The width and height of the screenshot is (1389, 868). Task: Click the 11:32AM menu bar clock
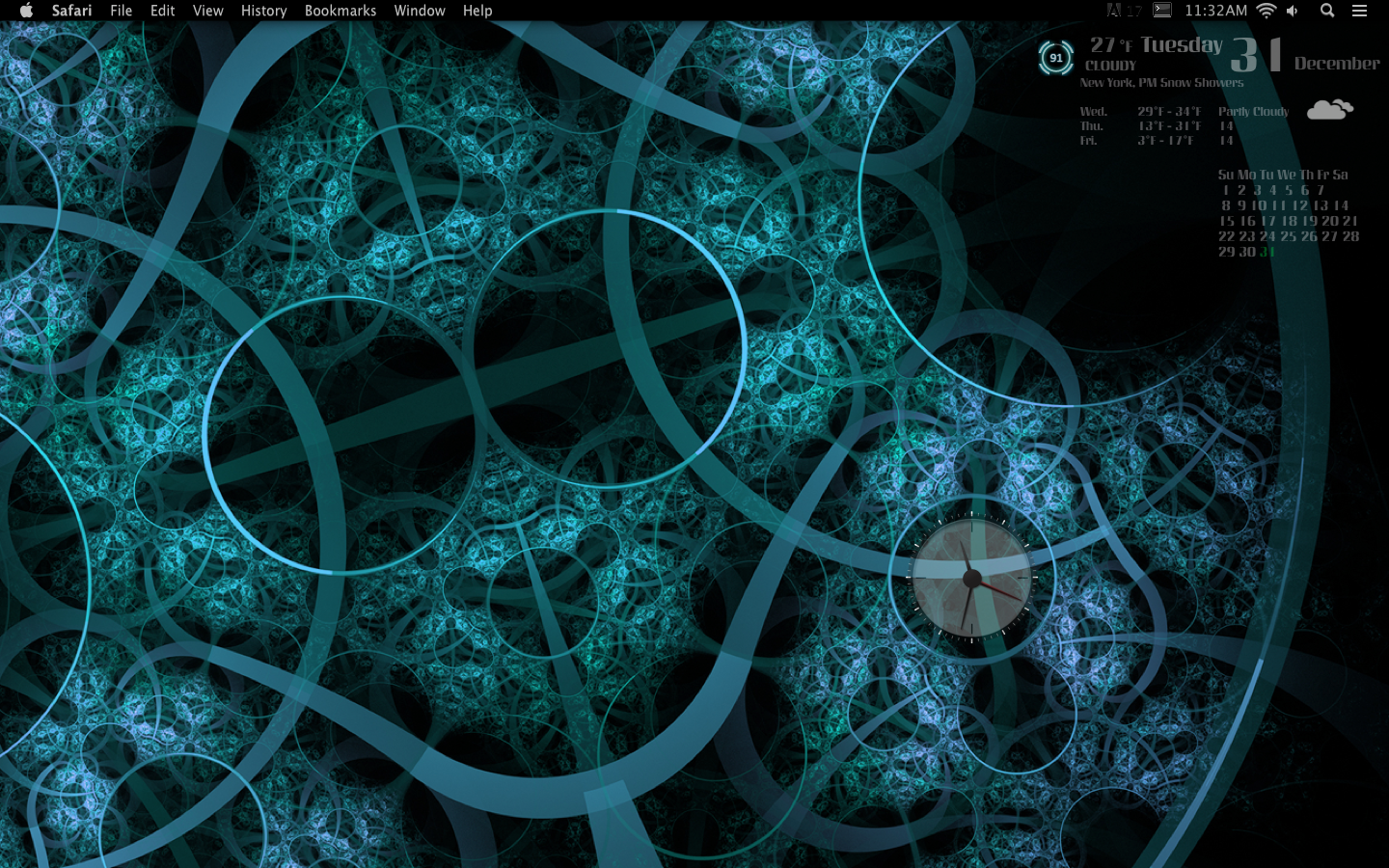tap(1215, 11)
